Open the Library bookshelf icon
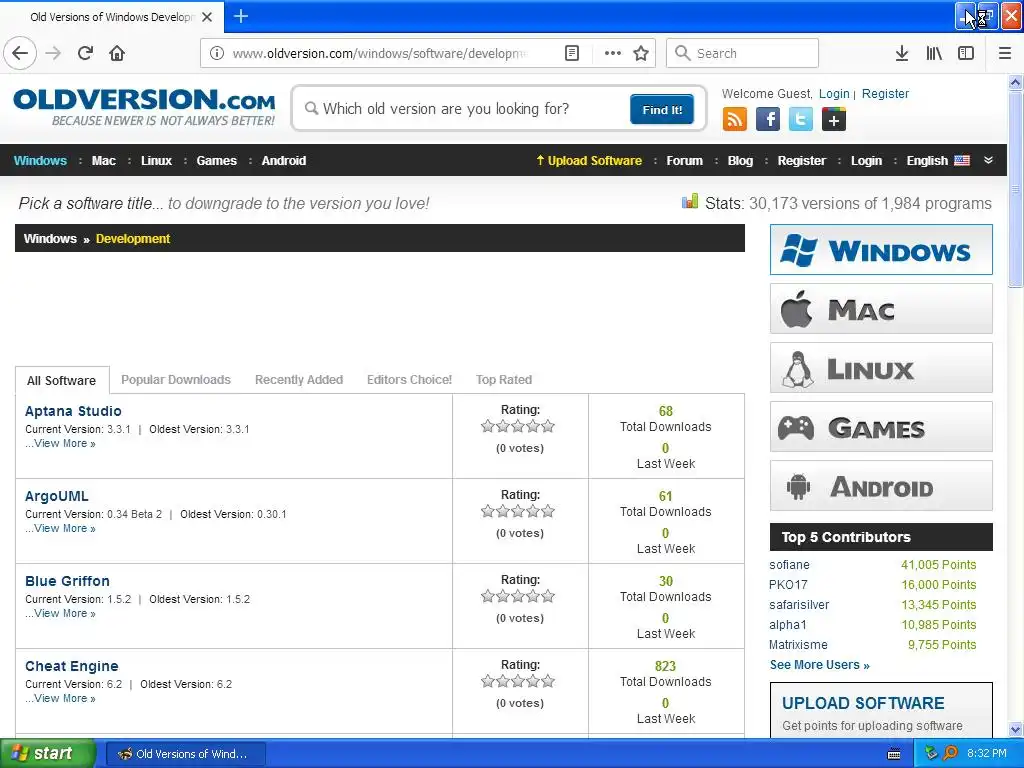The width and height of the screenshot is (1024, 768). [x=934, y=53]
